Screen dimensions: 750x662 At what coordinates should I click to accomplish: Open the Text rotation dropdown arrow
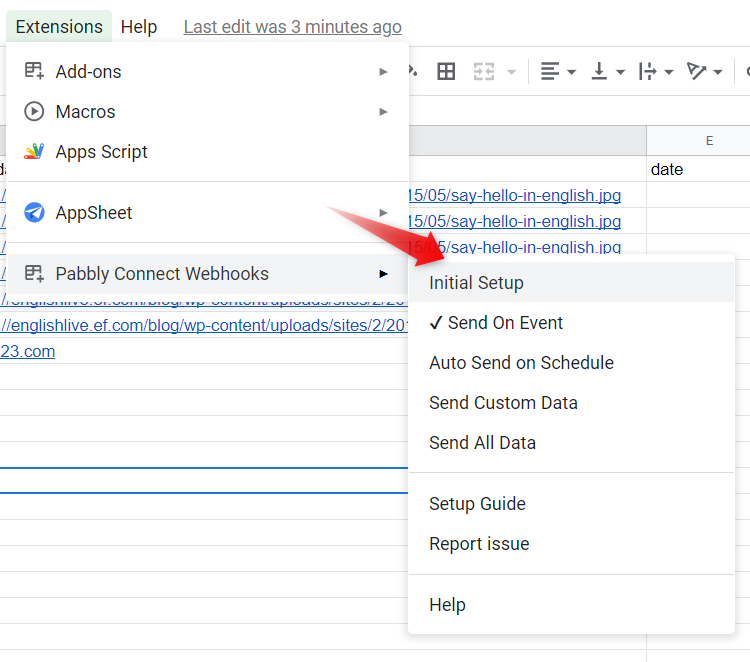tap(717, 72)
